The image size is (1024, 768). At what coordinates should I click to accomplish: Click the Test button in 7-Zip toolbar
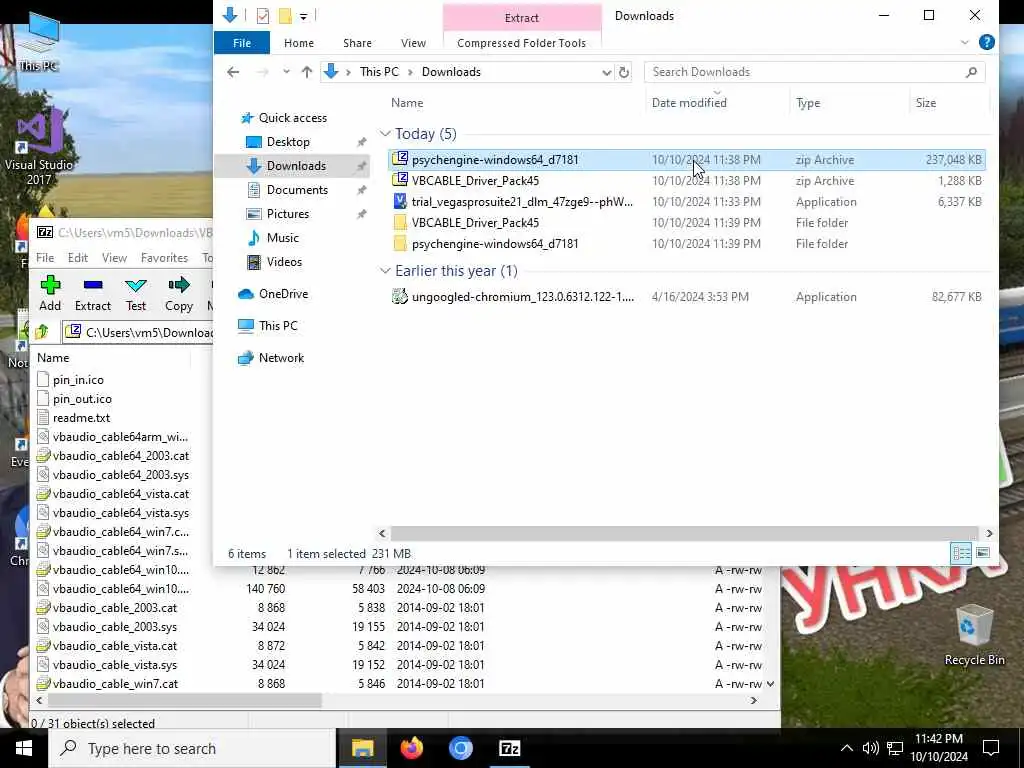136,293
